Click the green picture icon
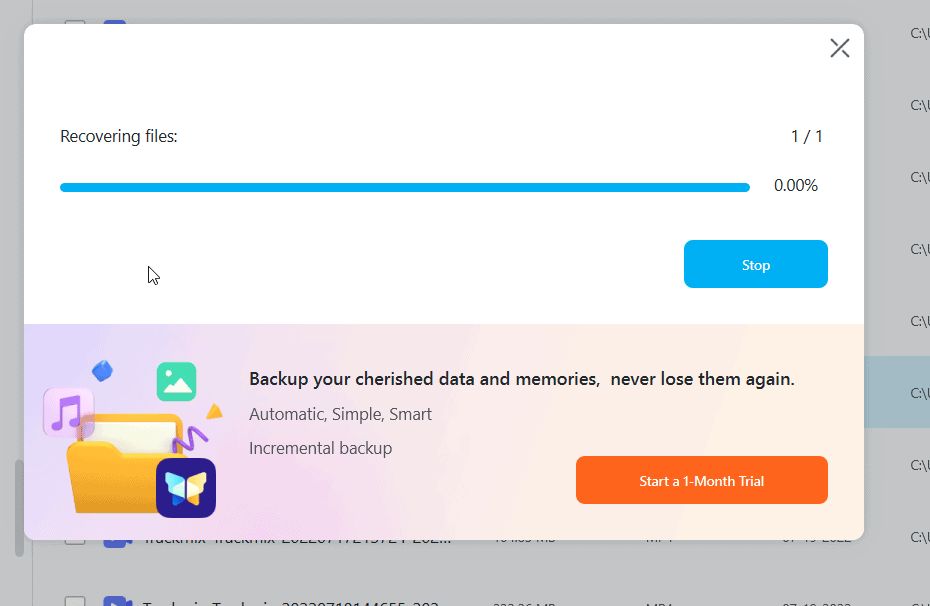930x606 pixels. click(176, 381)
